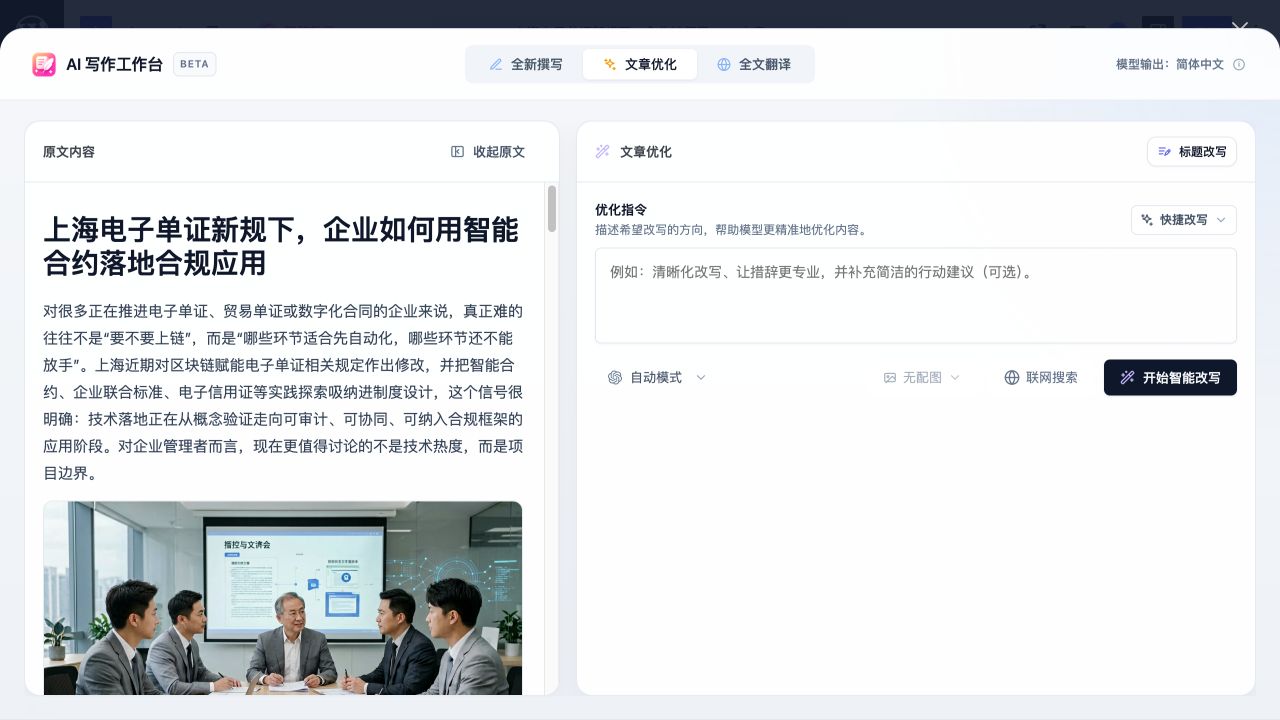Viewport: 1280px width, 720px height.
Task: Click the info icon beside 模型输出
Action: point(1239,64)
